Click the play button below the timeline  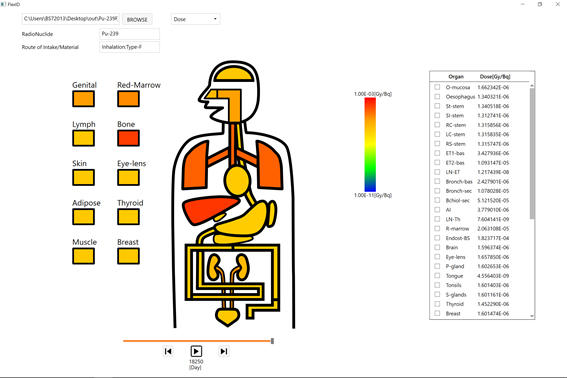click(x=196, y=351)
